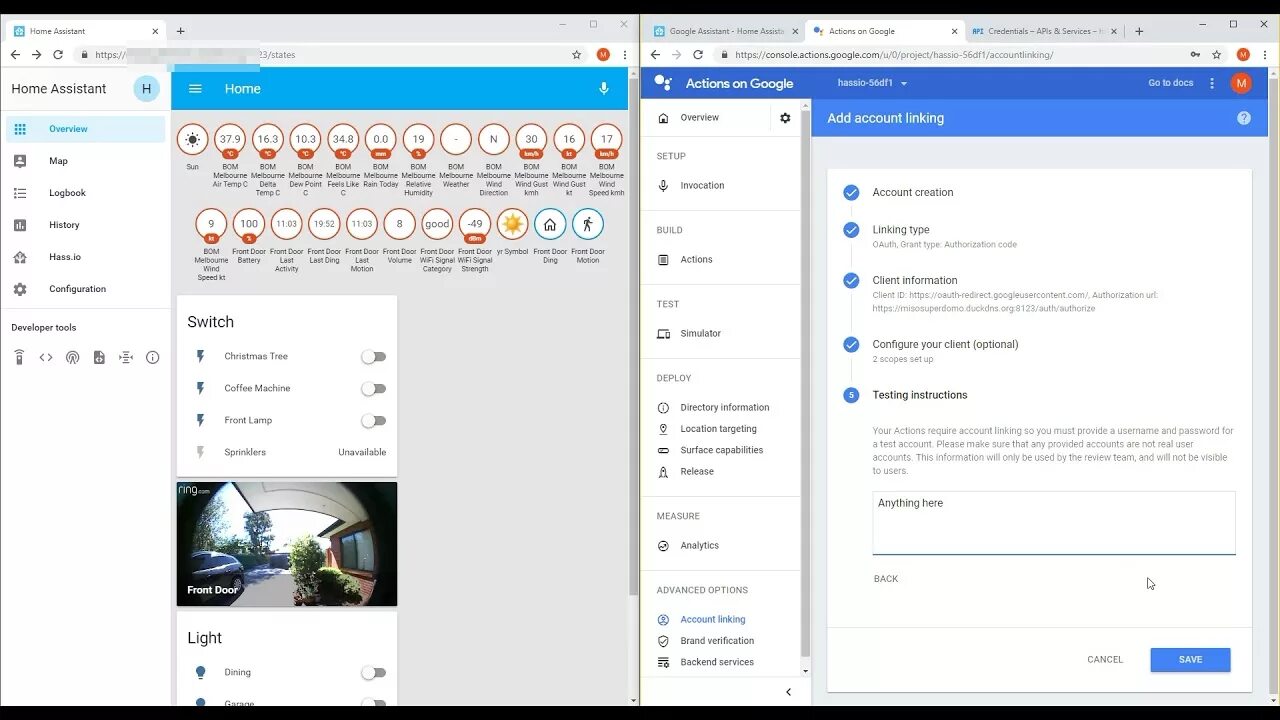Open Front Door Battery badge showing 100
This screenshot has height=720, width=1280.
click(249, 224)
